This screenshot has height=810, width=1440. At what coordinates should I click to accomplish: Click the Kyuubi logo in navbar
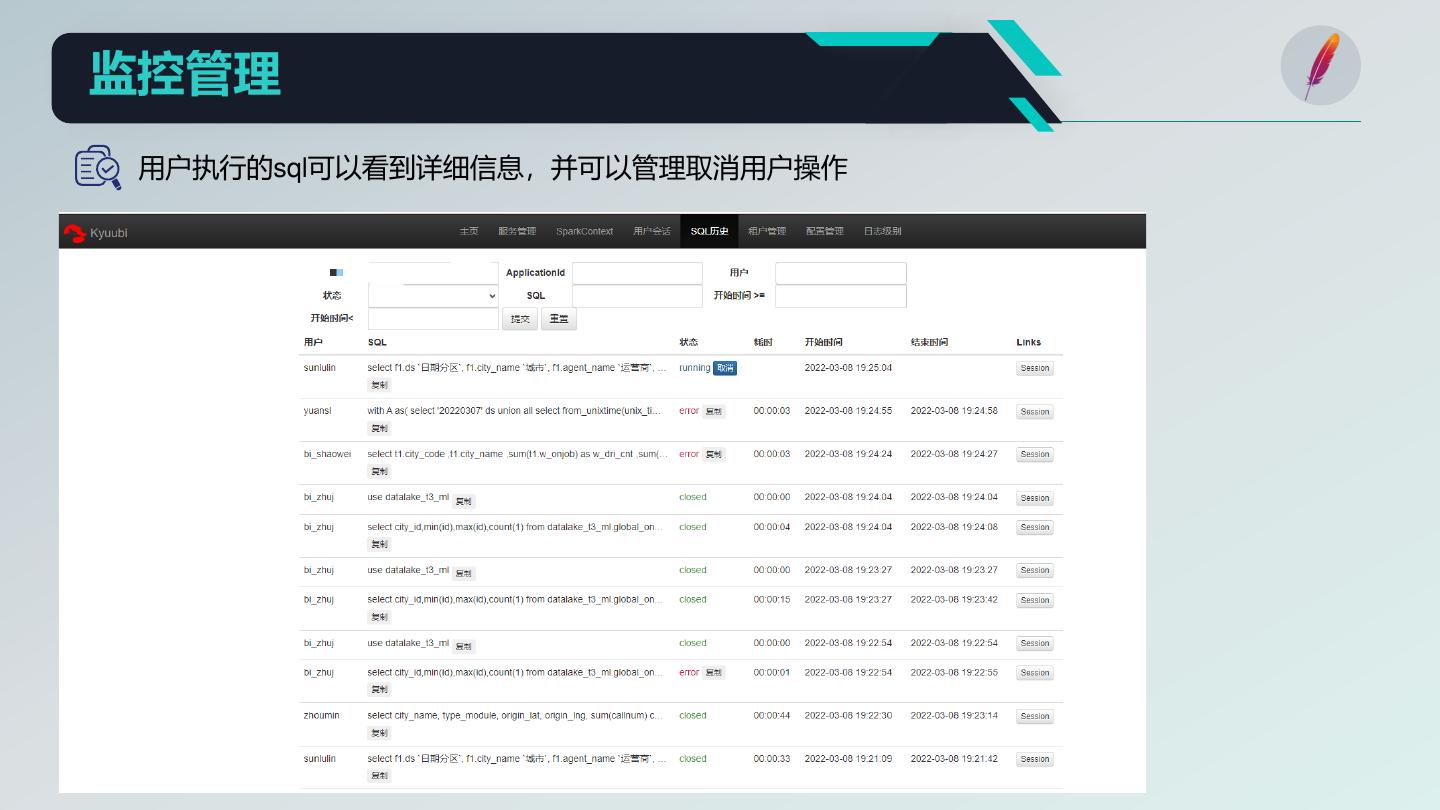[x=96, y=233]
